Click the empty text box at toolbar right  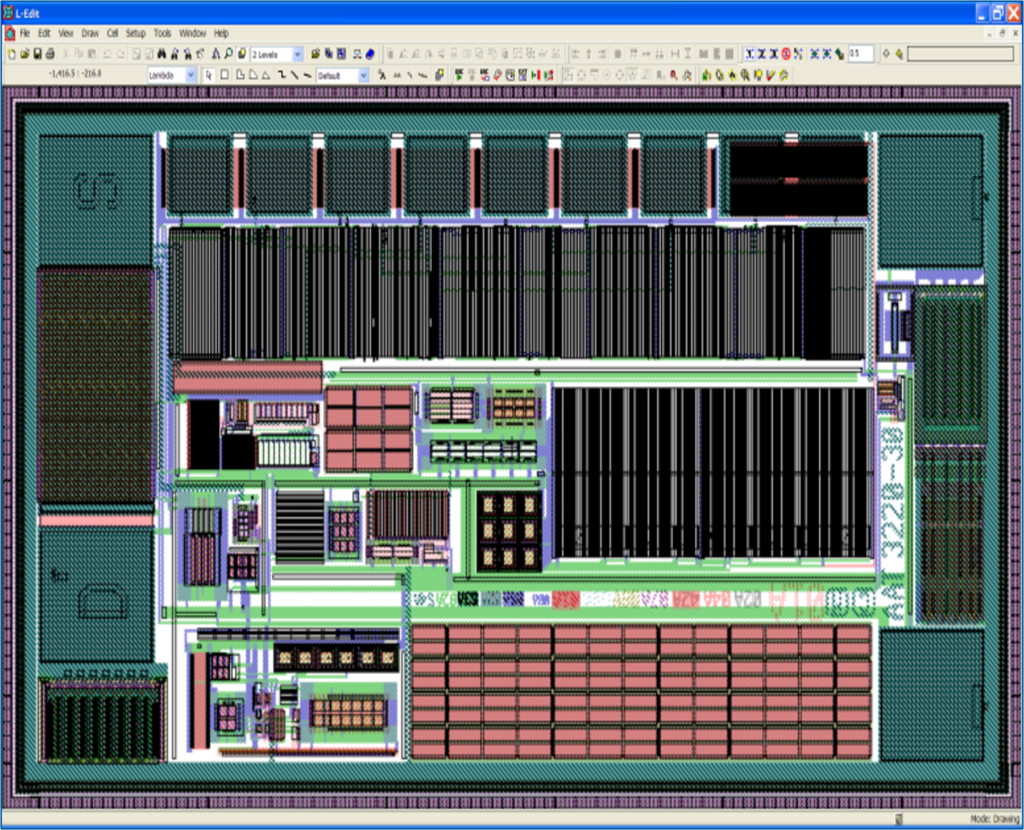pos(960,54)
